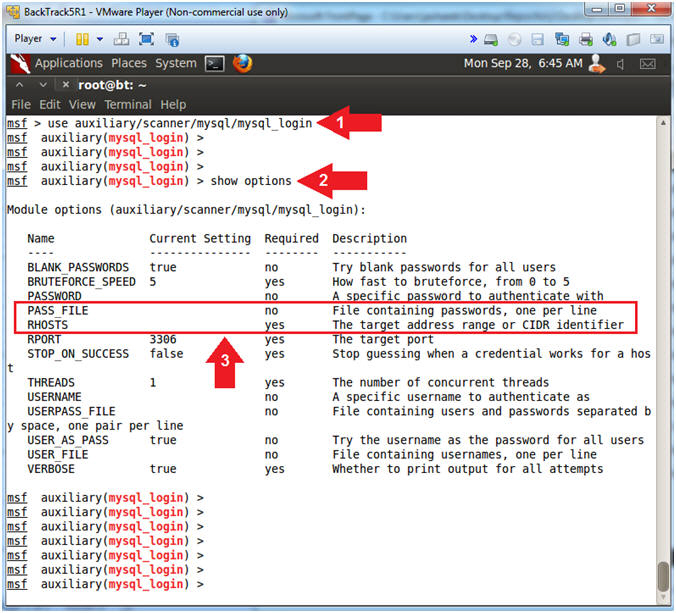This screenshot has width=676, height=613.
Task: Expand the power options arrow beside pause
Action: (100, 39)
